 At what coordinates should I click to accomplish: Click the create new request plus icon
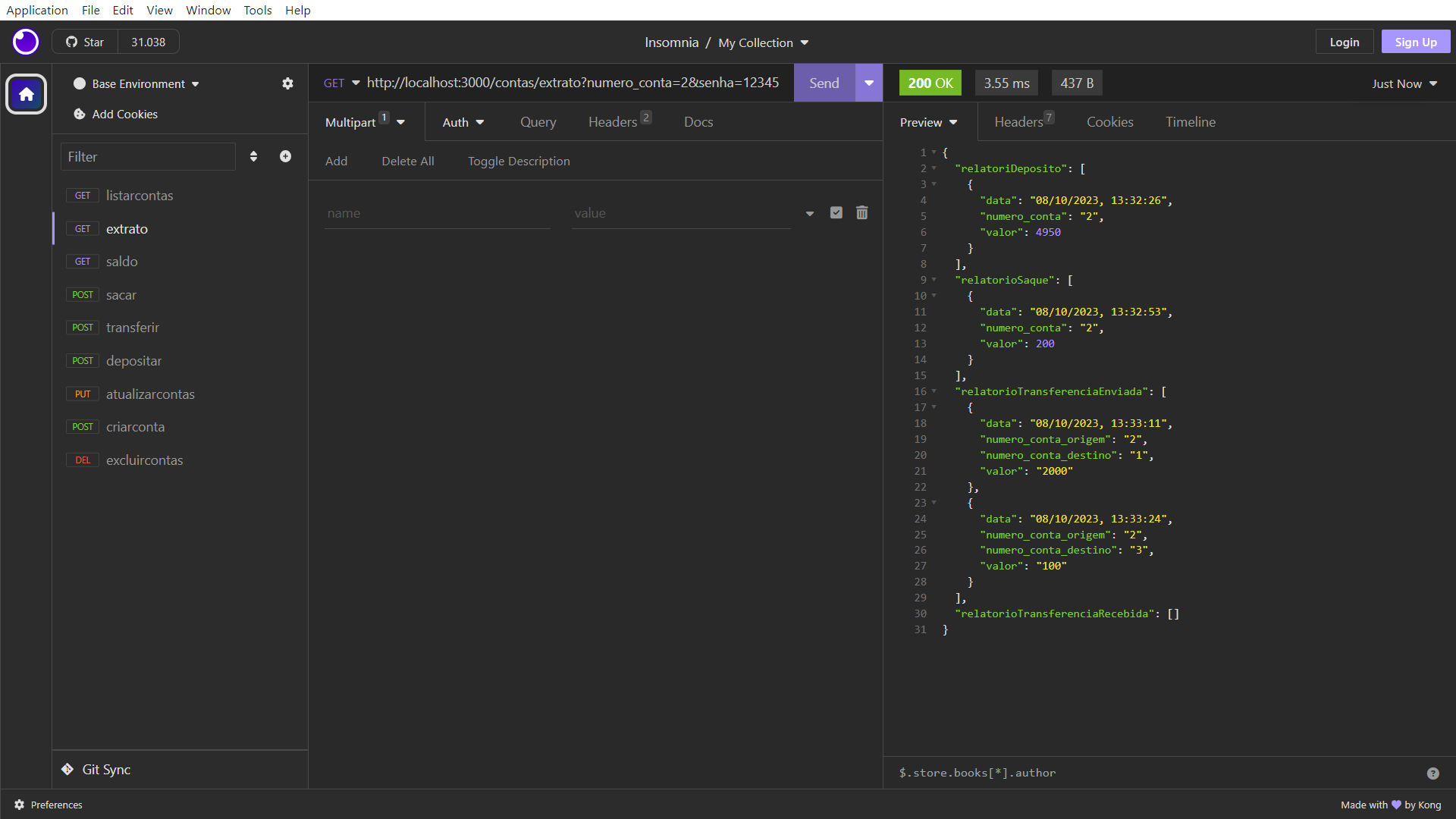285,156
